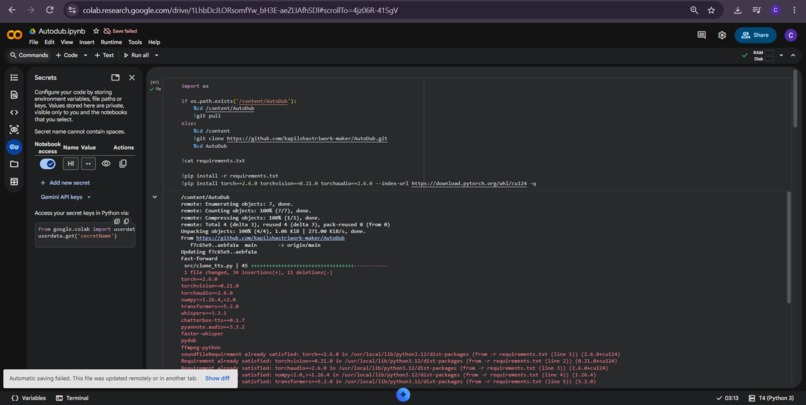Open the Tools menu
This screenshot has height=405, width=806.
pyautogui.click(x=135, y=42)
